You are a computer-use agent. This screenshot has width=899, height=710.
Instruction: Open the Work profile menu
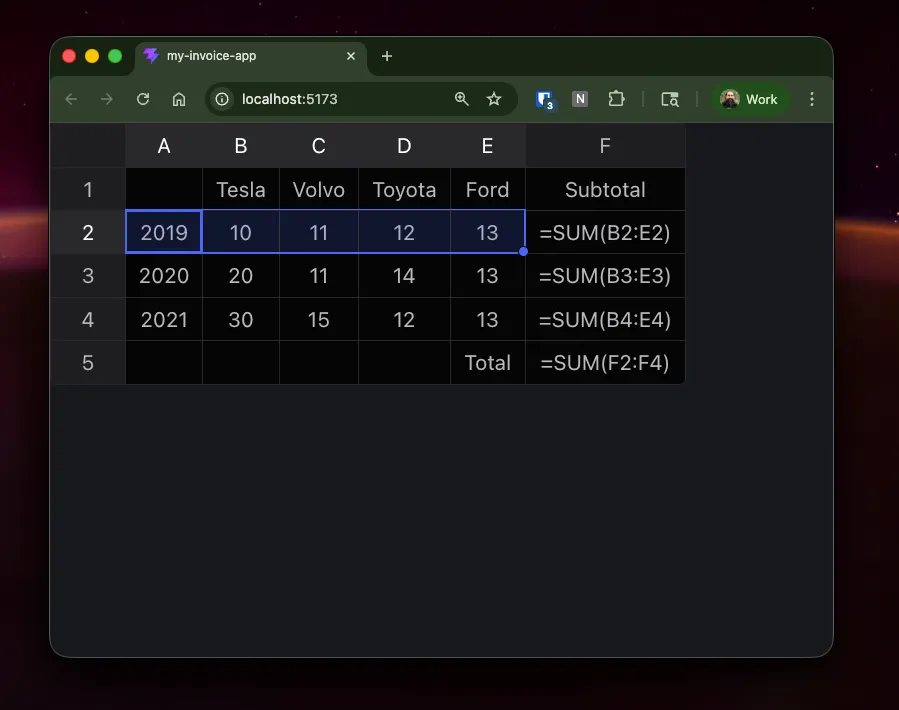(750, 99)
